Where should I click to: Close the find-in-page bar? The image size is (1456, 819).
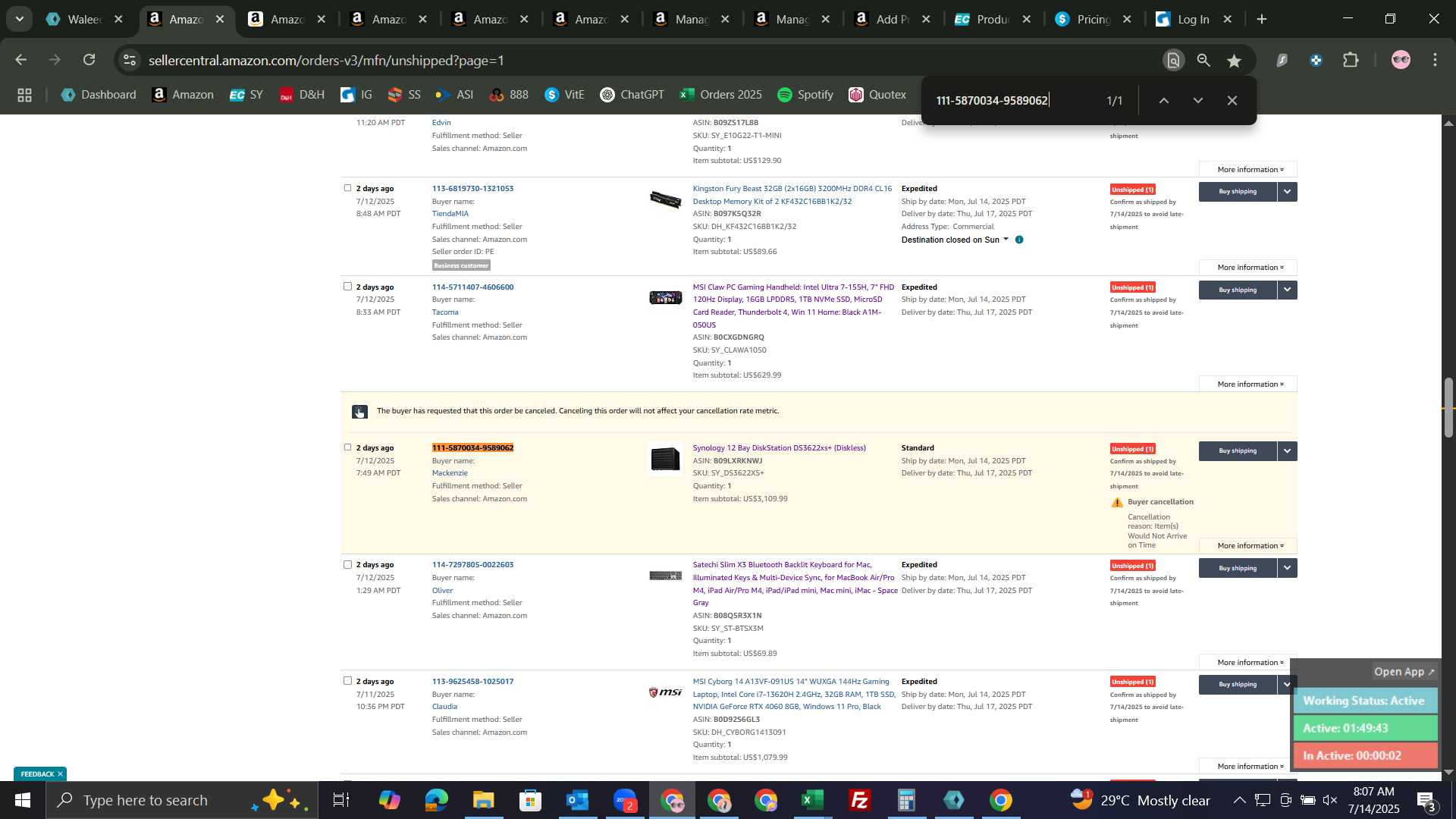pyautogui.click(x=1232, y=100)
